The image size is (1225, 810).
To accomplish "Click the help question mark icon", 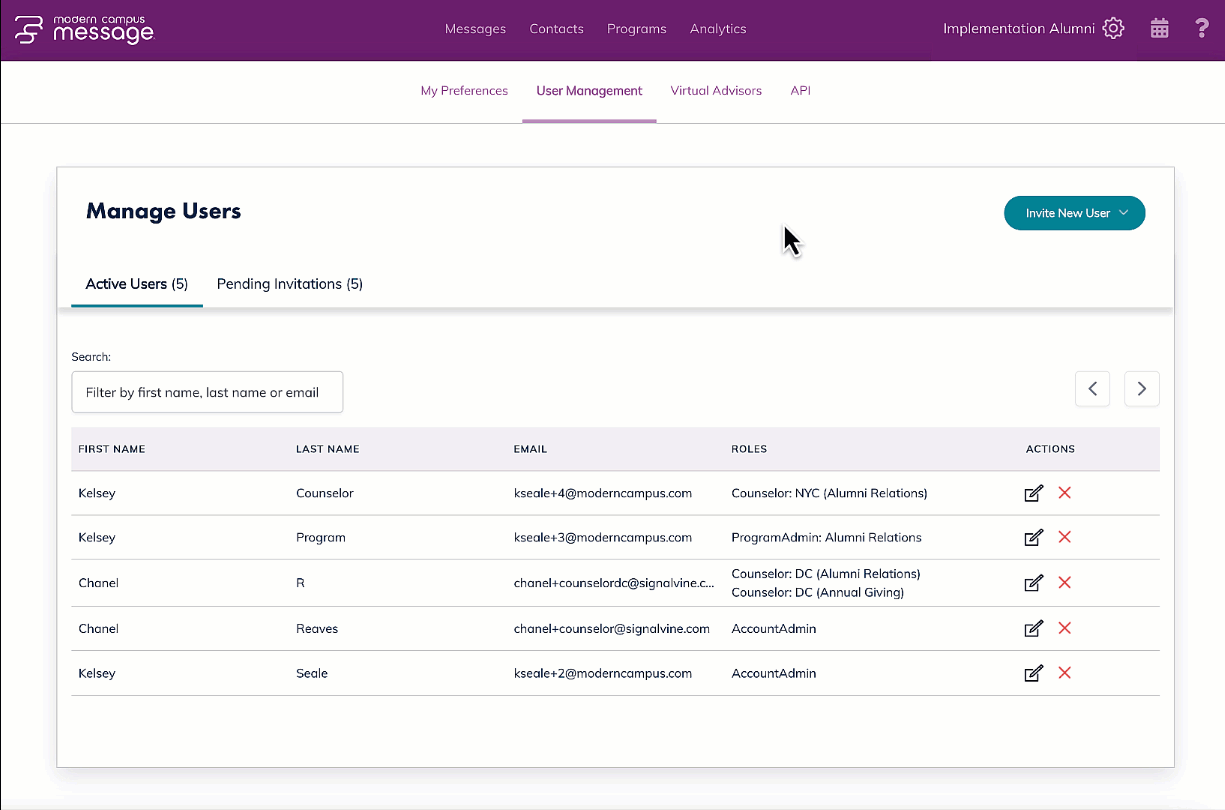I will [x=1202, y=28].
